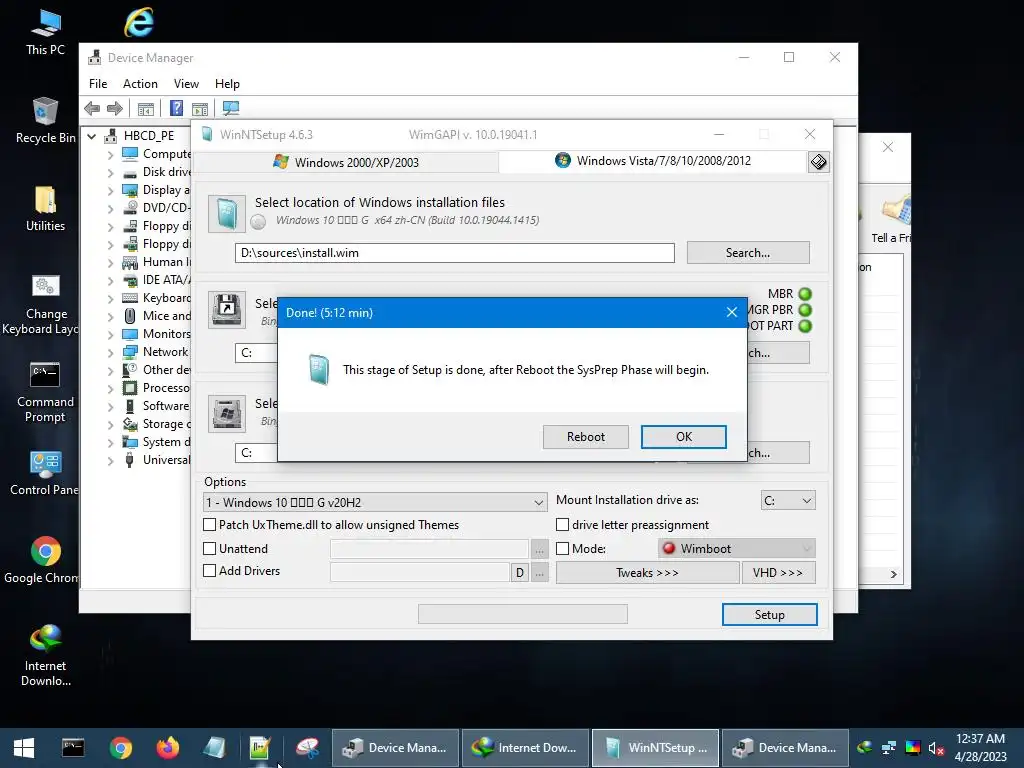The image size is (1024, 768).
Task: Open the Tweaks >>> options
Action: [647, 573]
